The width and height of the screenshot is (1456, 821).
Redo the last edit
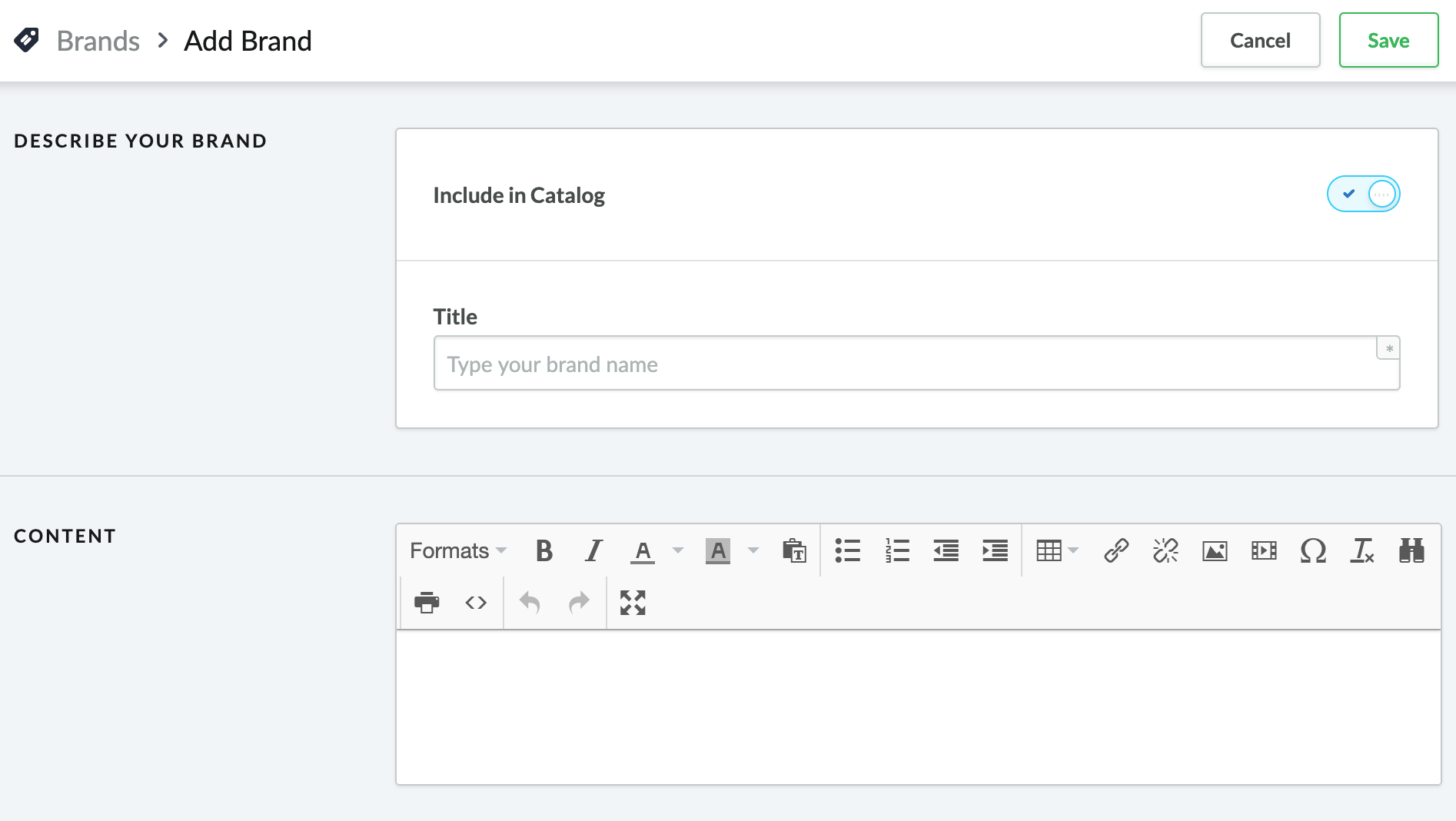click(x=579, y=603)
